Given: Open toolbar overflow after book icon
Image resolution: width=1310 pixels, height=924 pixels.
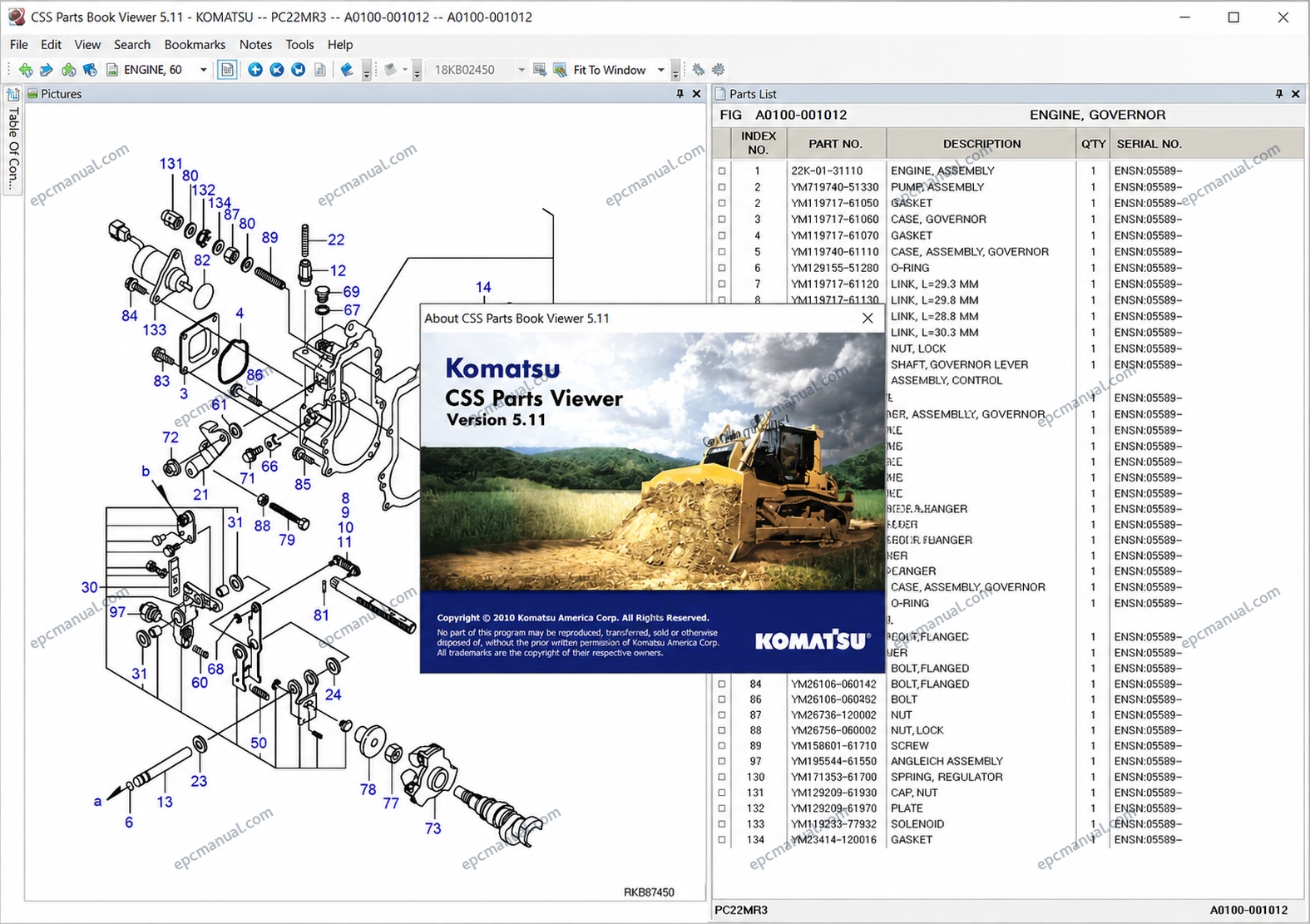Looking at the screenshot, I should coord(367,72).
